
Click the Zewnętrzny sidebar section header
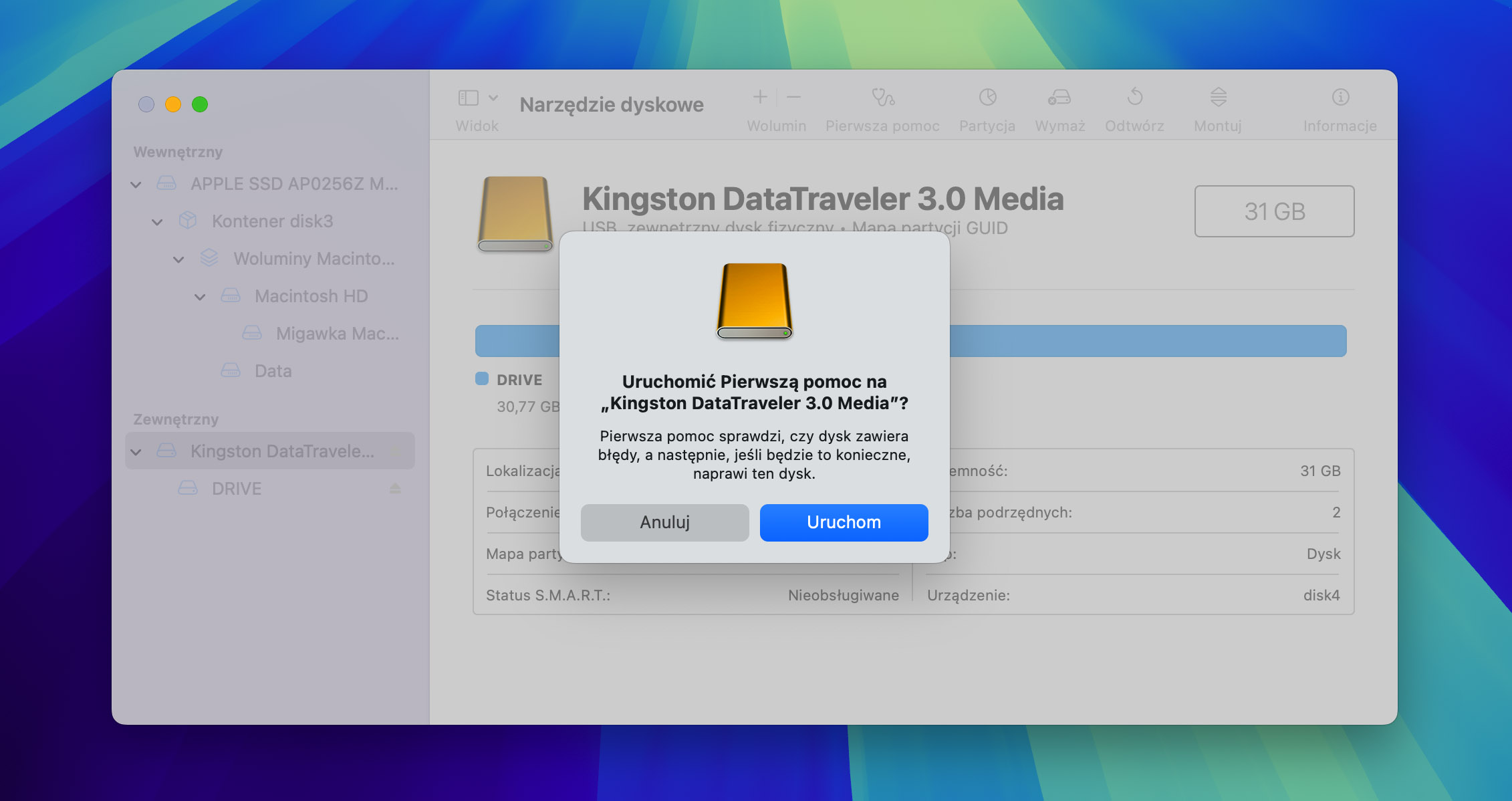point(176,419)
